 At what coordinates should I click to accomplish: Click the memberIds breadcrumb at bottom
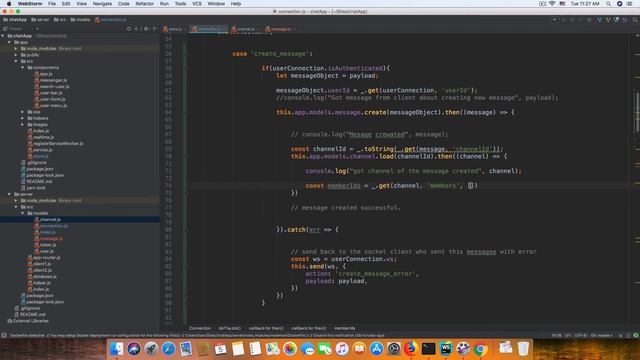[344, 328]
